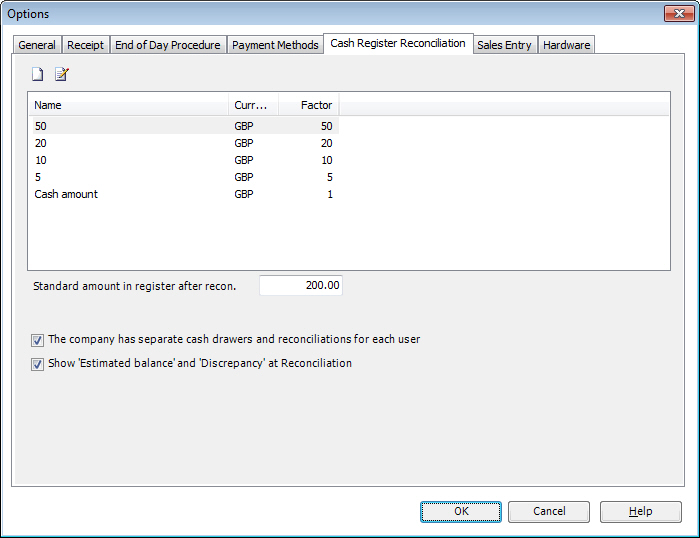Open the Receipt tab

[85, 45]
